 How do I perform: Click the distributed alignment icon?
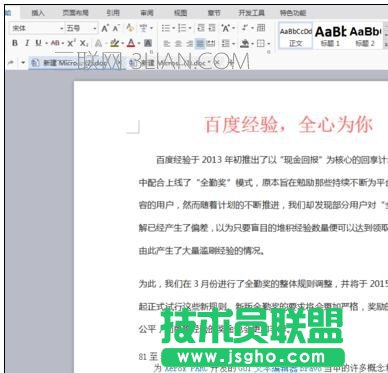tap(211, 44)
